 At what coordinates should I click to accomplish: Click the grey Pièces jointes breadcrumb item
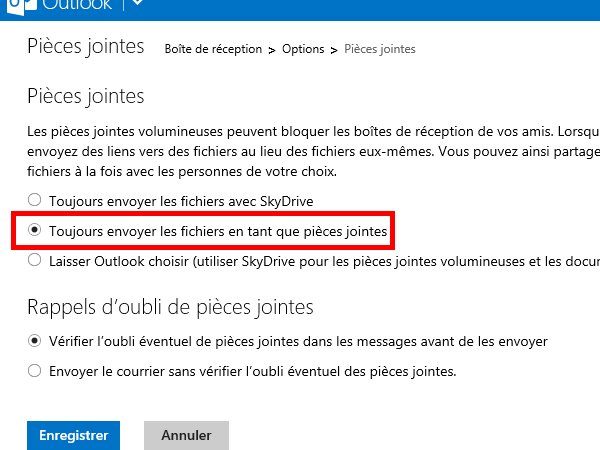[380, 49]
